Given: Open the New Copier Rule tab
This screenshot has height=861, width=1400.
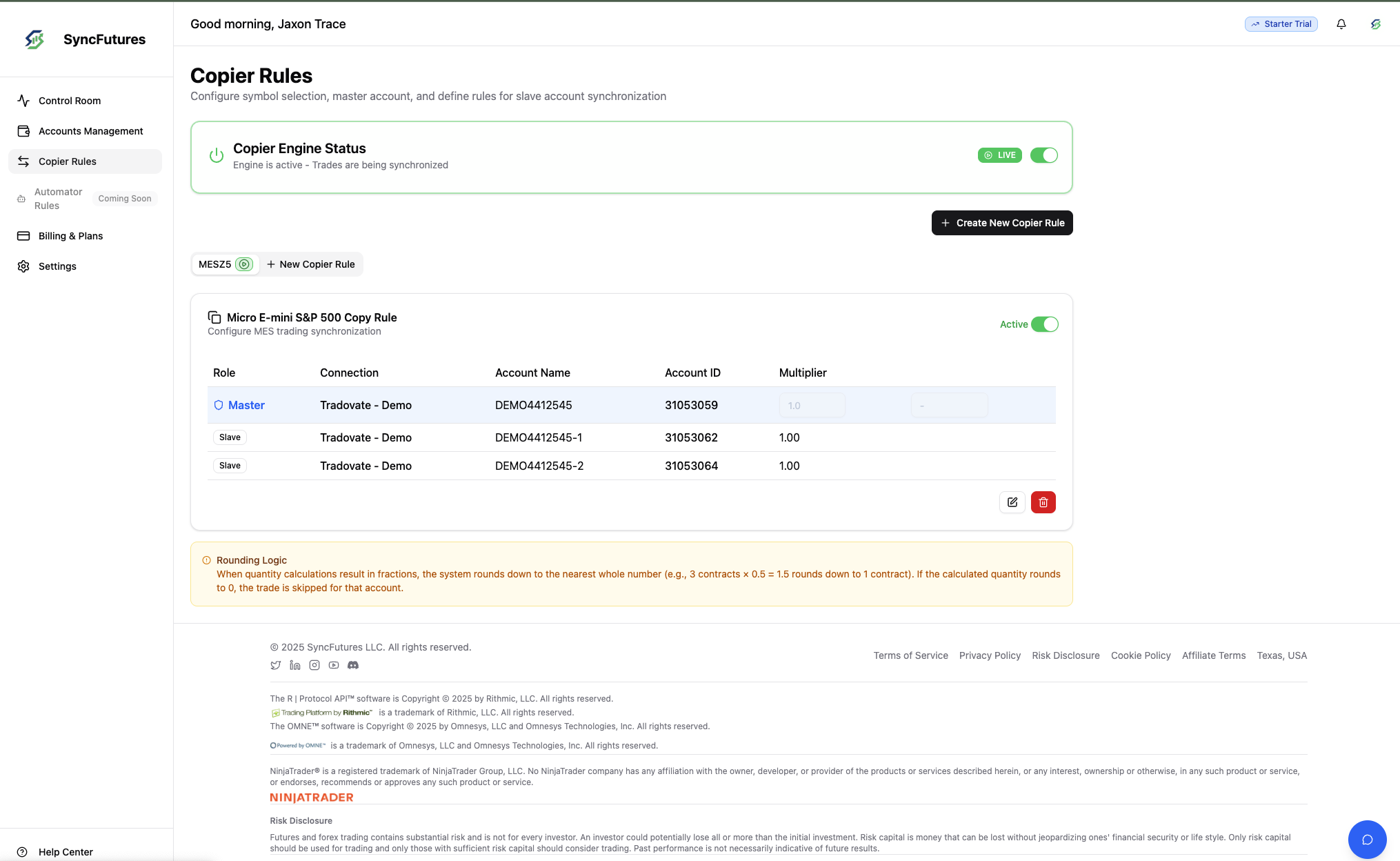Looking at the screenshot, I should (311, 264).
